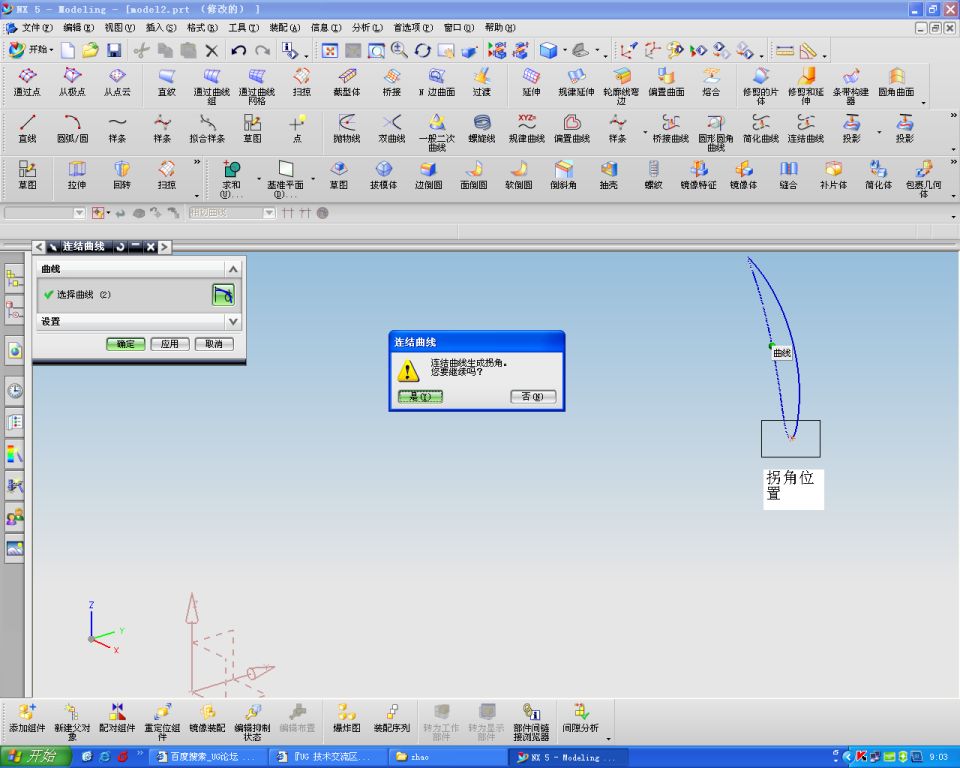Select the 直线 line tool
The height and width of the screenshot is (768, 960).
pyautogui.click(x=27, y=129)
